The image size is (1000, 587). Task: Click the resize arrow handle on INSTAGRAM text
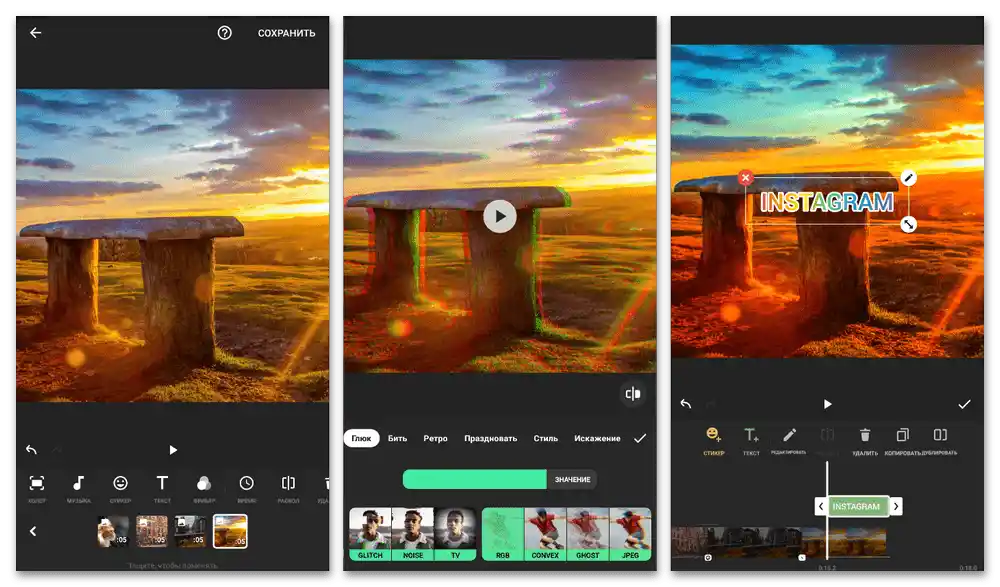[x=909, y=224]
